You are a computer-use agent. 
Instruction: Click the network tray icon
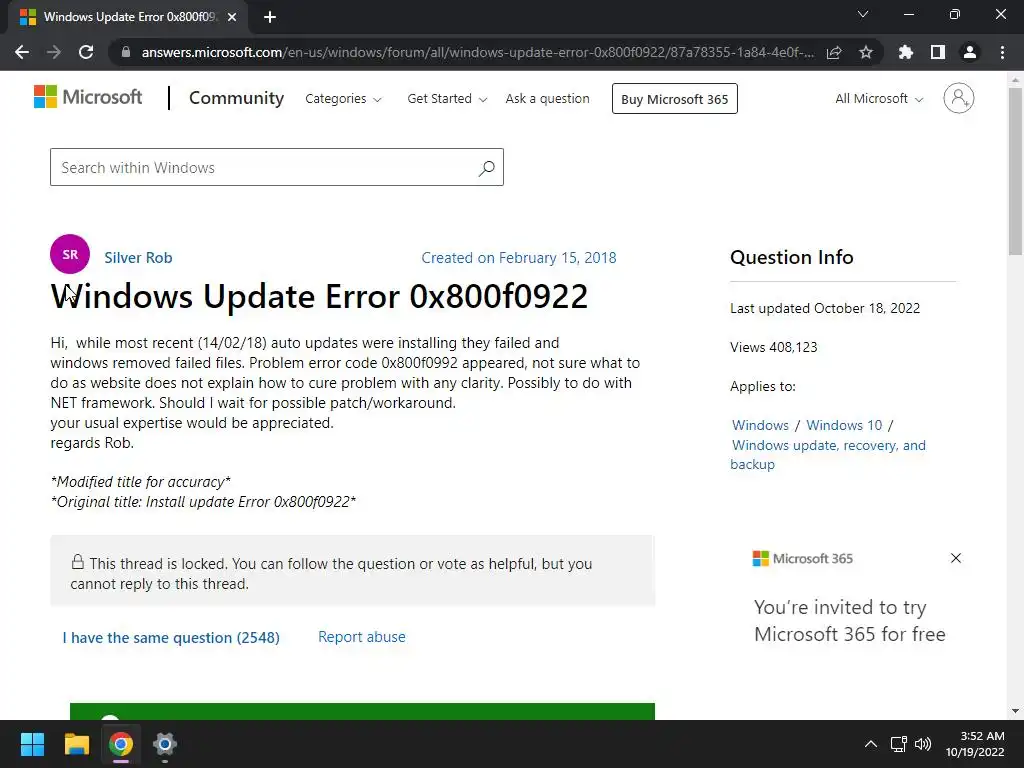tap(899, 744)
